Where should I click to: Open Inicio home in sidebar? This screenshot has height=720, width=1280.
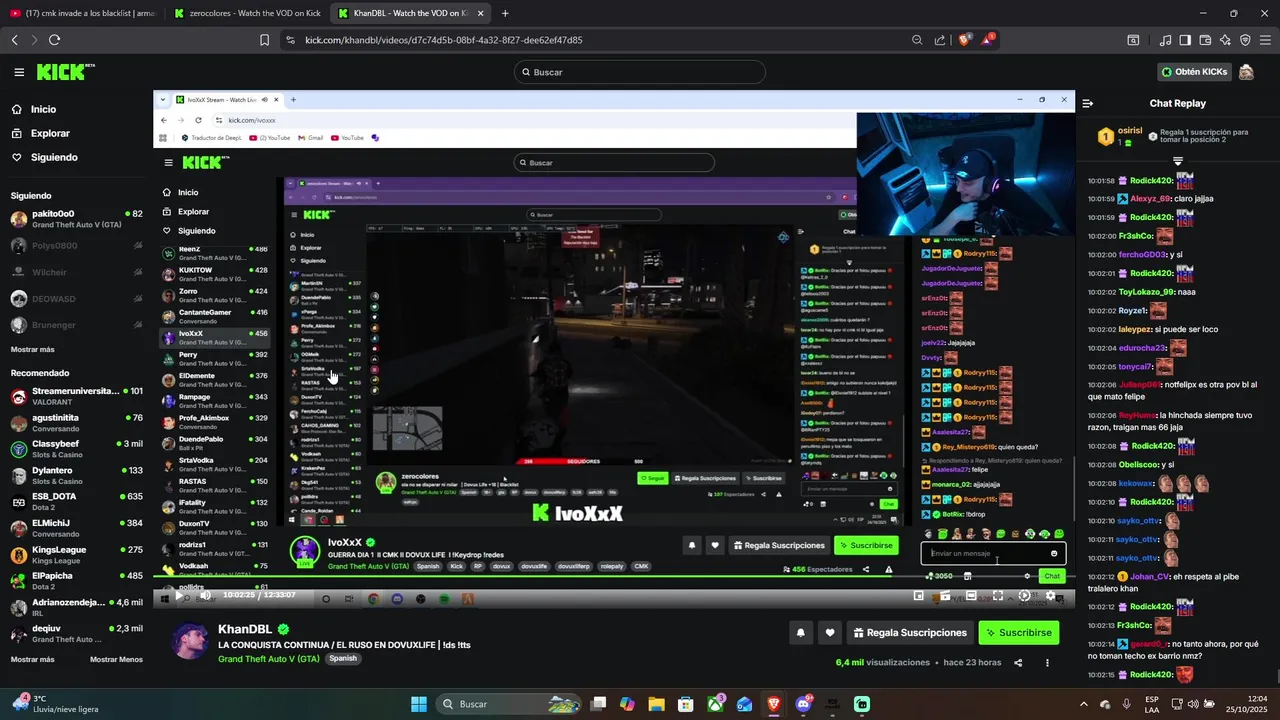coord(43,109)
